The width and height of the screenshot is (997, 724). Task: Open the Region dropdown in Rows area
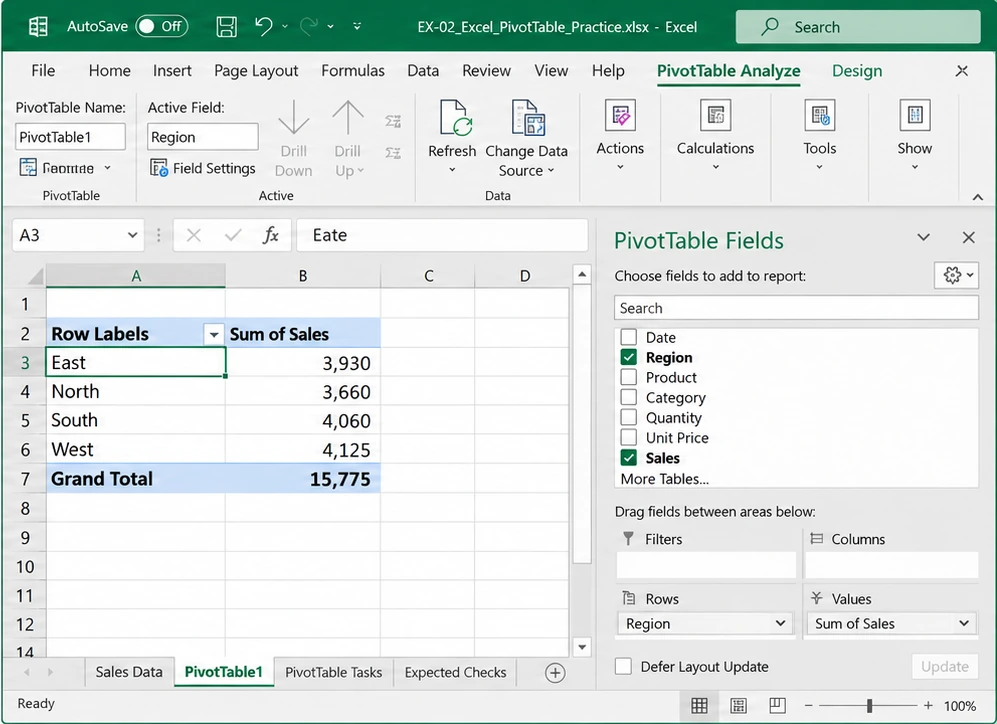coord(780,624)
